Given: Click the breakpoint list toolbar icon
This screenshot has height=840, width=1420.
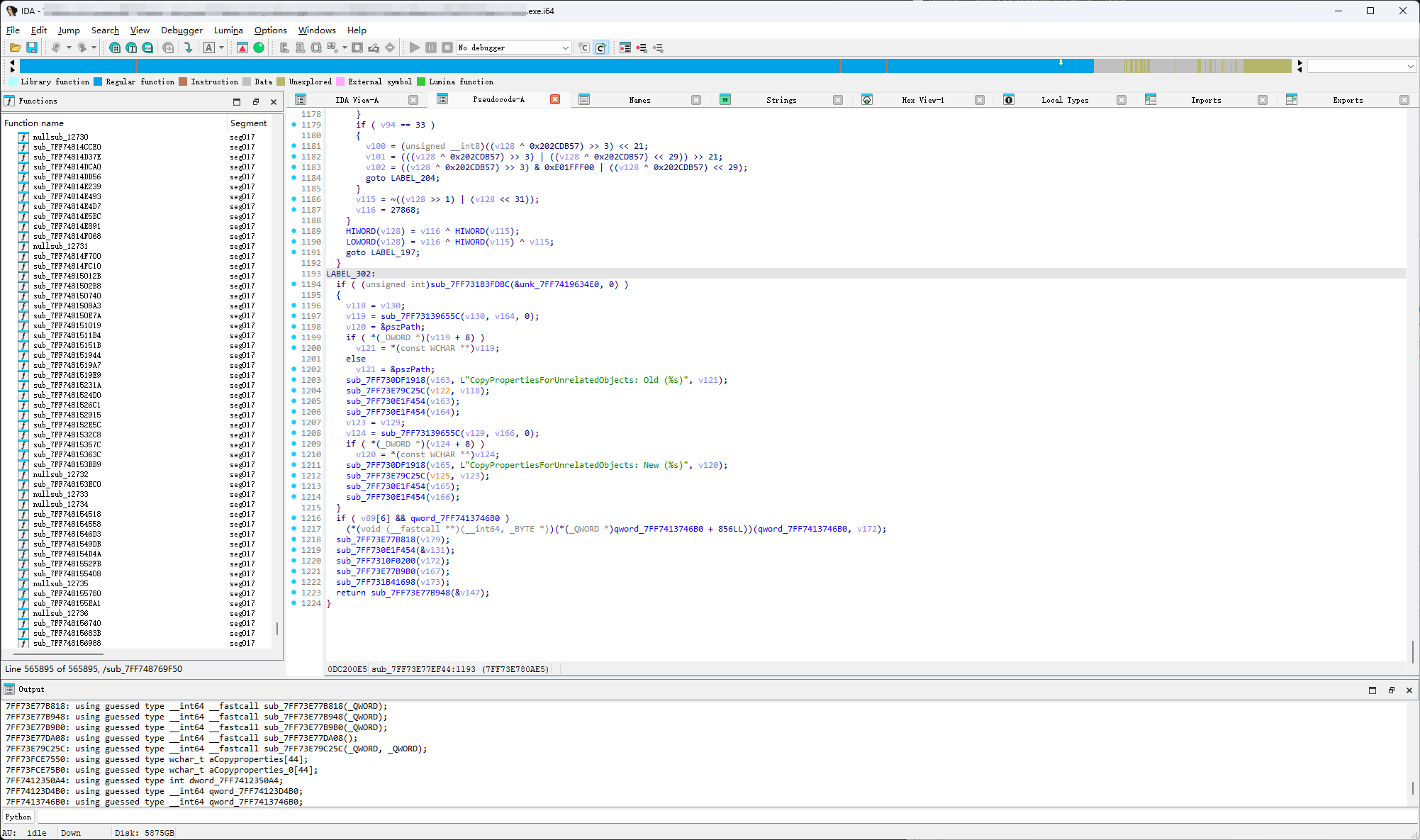Looking at the screenshot, I should click(625, 47).
